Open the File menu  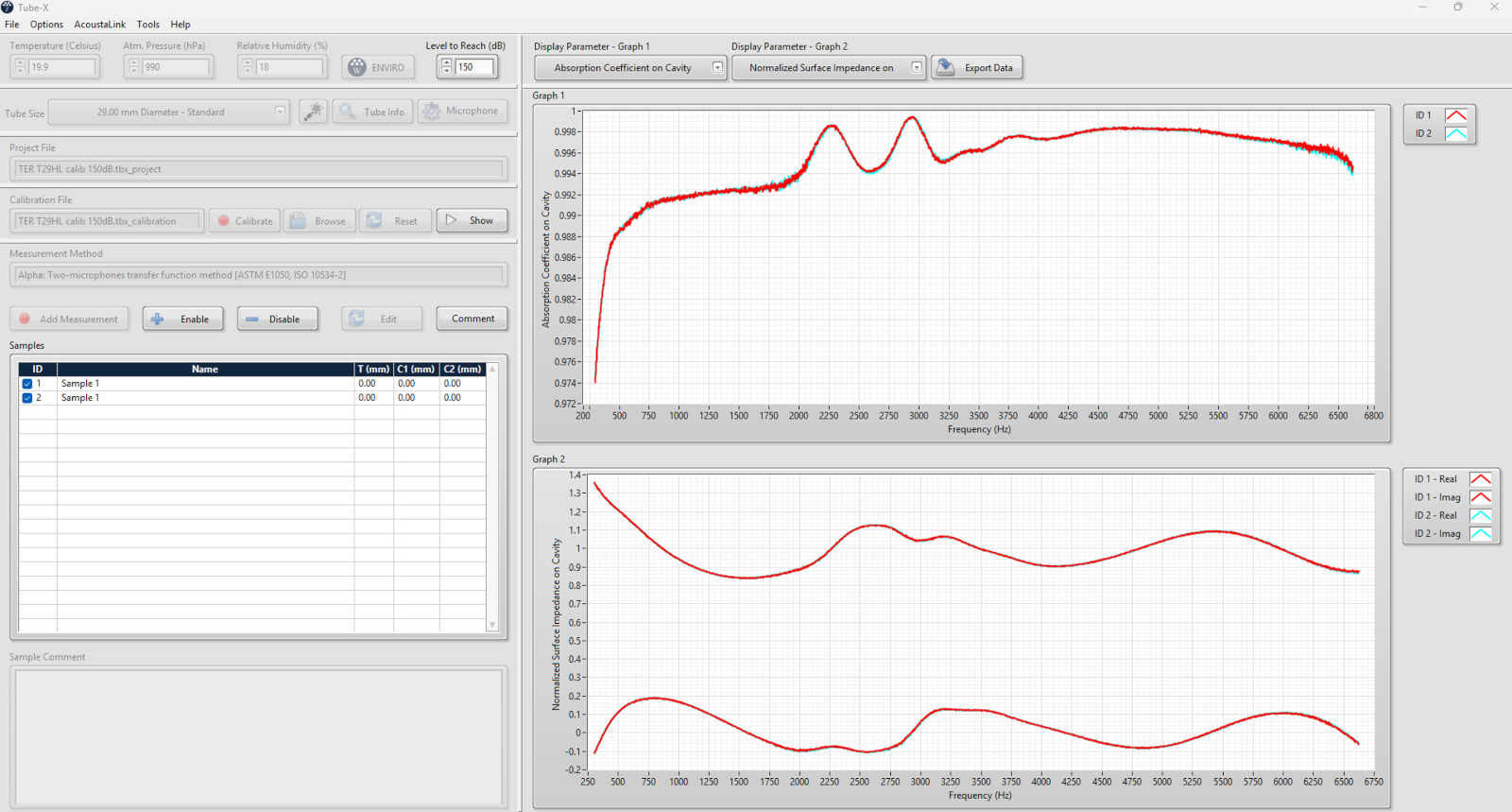11,25
